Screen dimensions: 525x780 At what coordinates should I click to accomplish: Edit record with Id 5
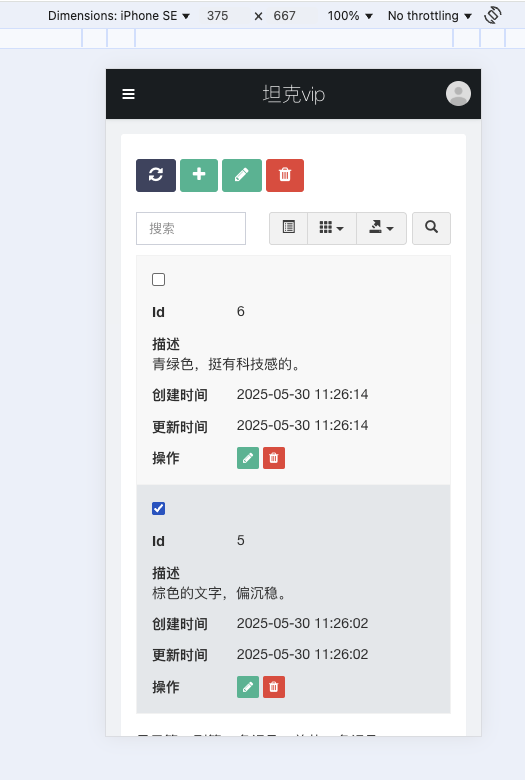tap(248, 687)
